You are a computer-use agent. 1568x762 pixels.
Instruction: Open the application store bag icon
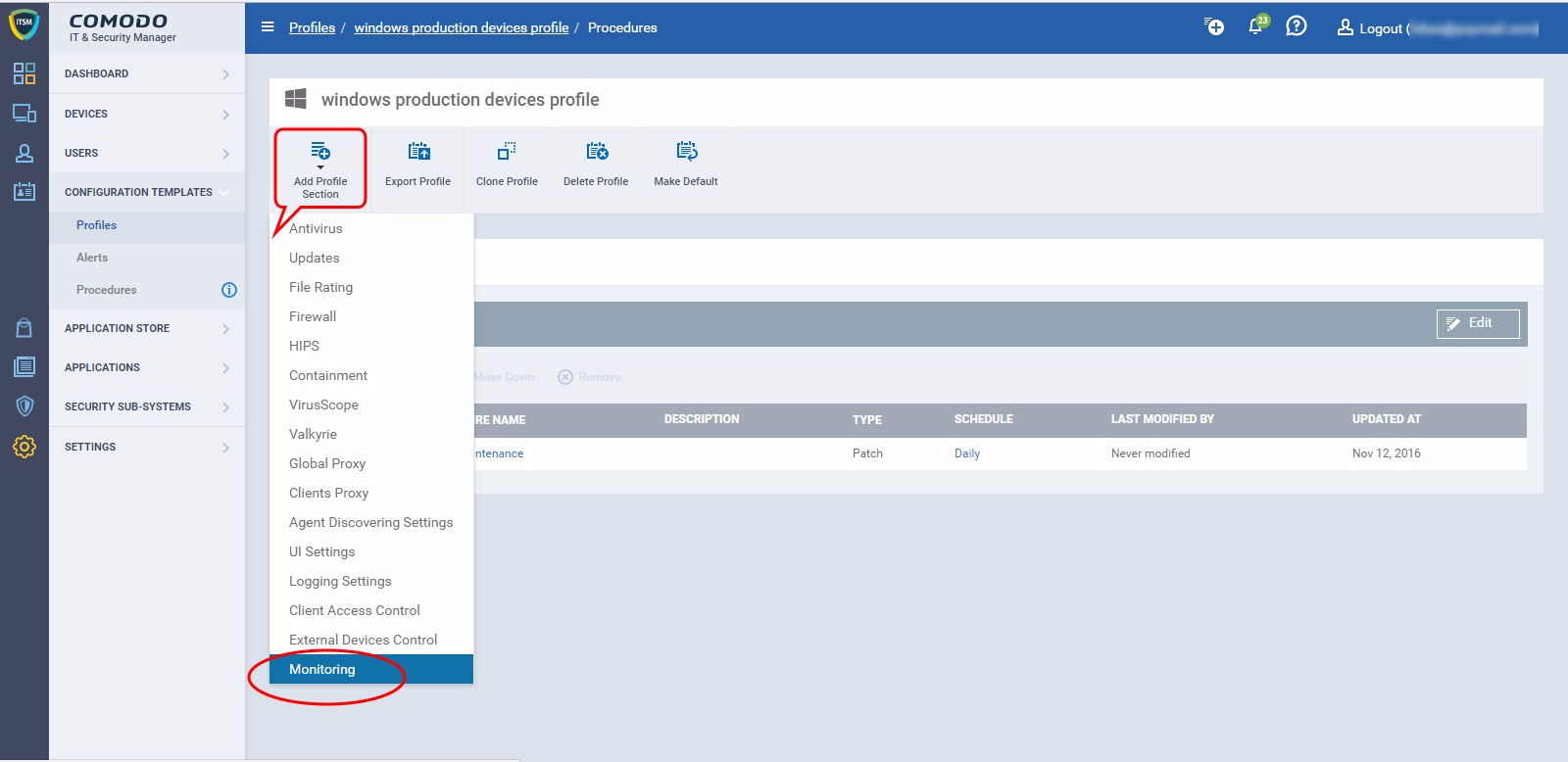(x=24, y=328)
